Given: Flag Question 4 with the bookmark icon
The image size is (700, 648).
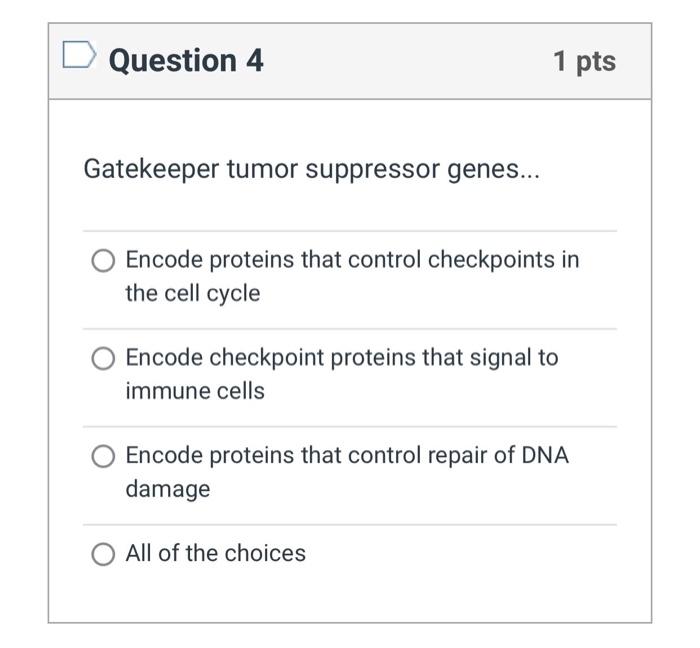Looking at the screenshot, I should (79, 56).
